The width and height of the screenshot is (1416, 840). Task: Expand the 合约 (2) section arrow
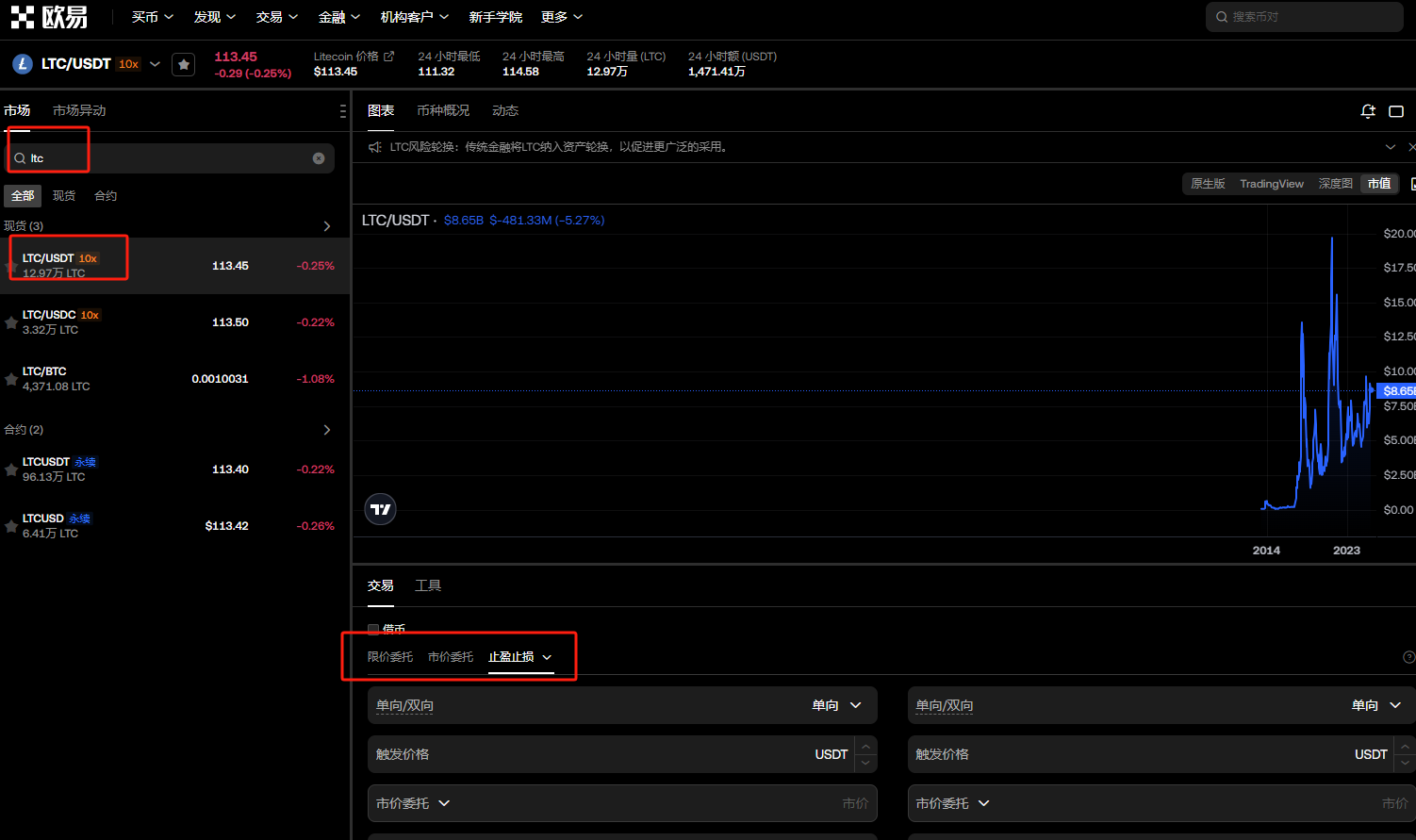327,430
